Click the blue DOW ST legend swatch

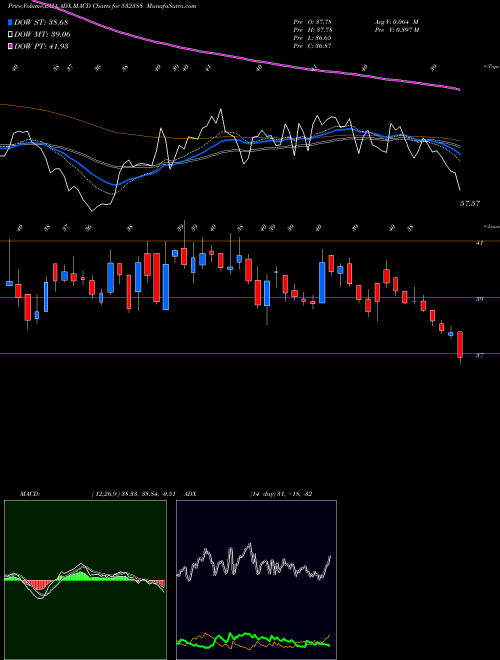pyautogui.click(x=11, y=22)
